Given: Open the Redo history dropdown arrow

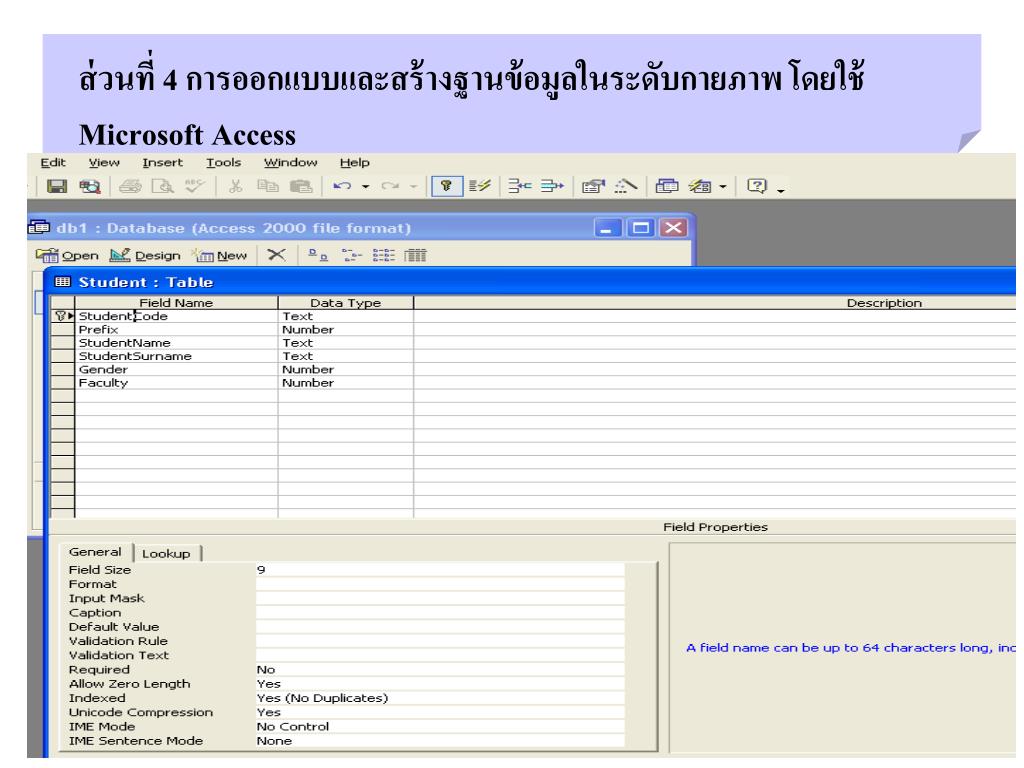Looking at the screenshot, I should (x=413, y=187).
